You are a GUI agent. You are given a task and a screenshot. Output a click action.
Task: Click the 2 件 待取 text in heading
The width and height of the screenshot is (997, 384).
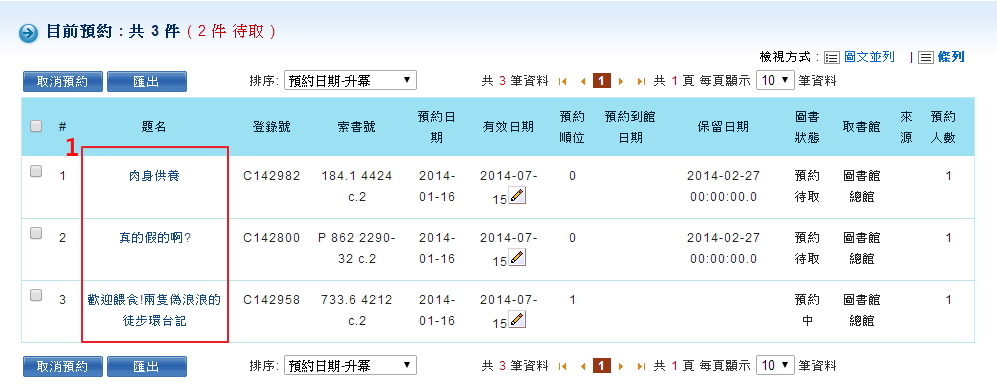[230, 32]
